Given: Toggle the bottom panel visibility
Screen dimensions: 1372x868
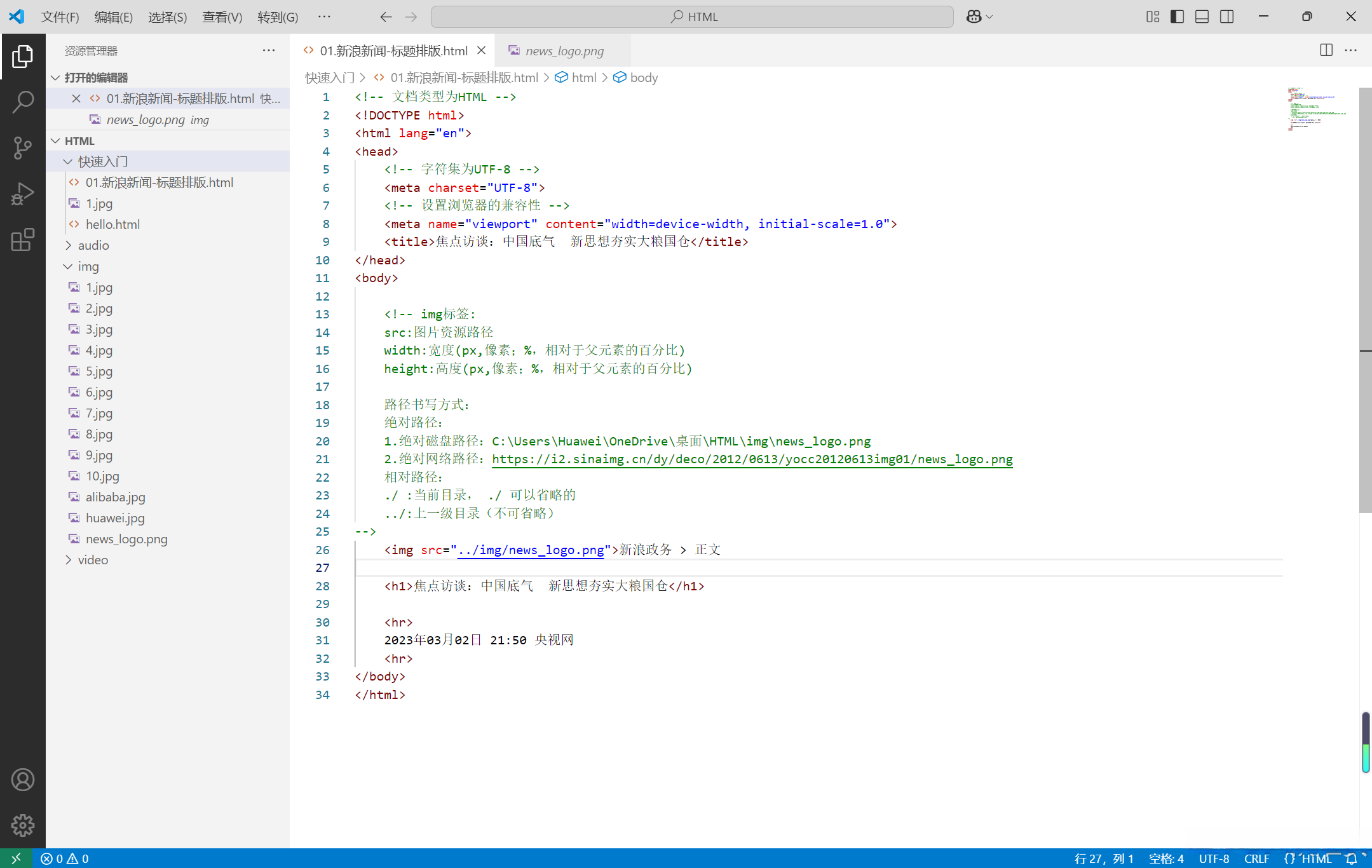Looking at the screenshot, I should pyautogui.click(x=1202, y=17).
